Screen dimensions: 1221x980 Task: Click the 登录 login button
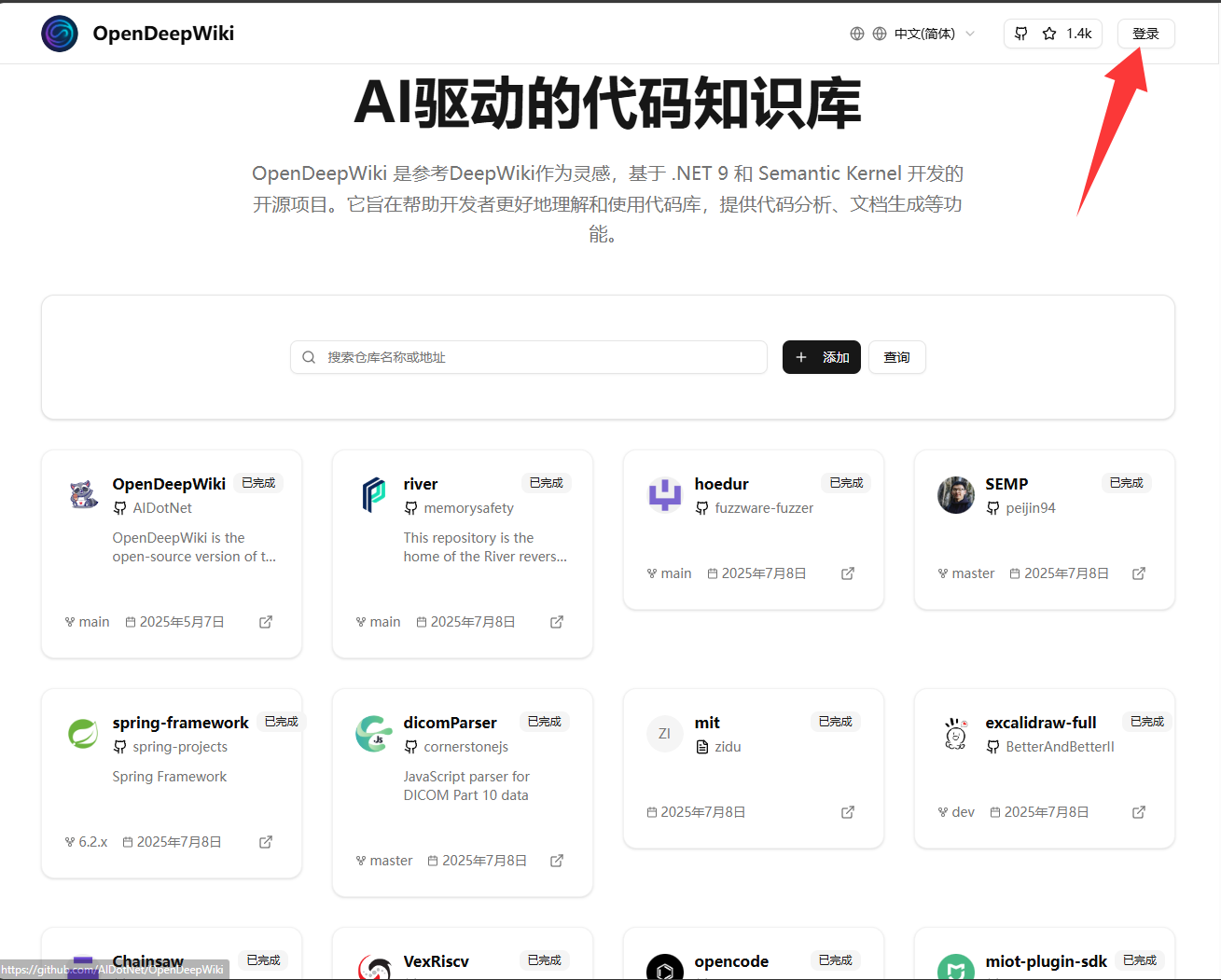[1145, 33]
